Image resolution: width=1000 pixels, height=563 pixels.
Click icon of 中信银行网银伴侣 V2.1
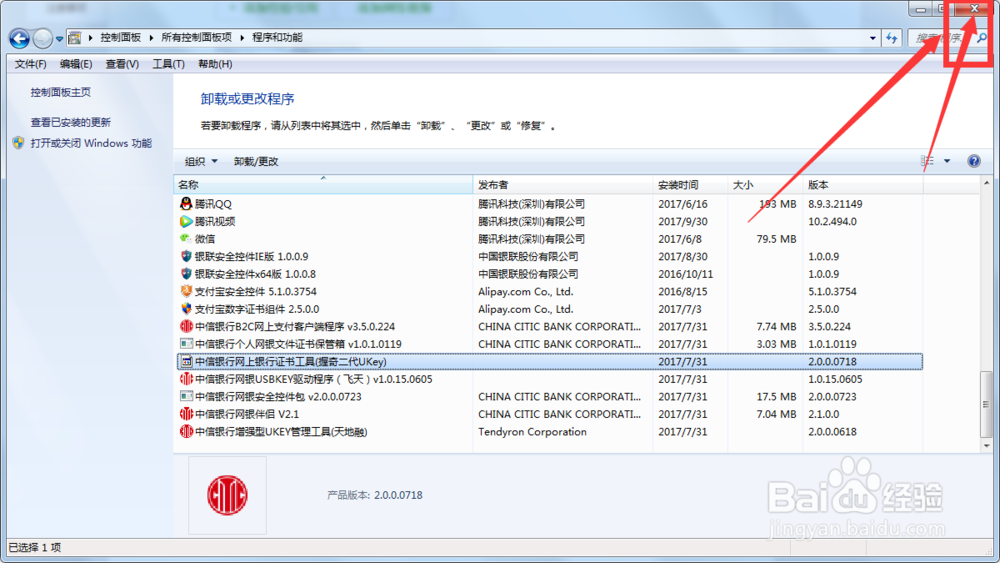point(186,414)
